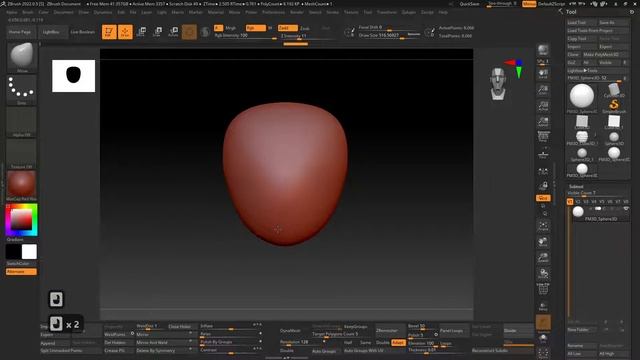640x360 pixels.
Task: Toggle the Persp perspective icon
Action: tap(543, 136)
